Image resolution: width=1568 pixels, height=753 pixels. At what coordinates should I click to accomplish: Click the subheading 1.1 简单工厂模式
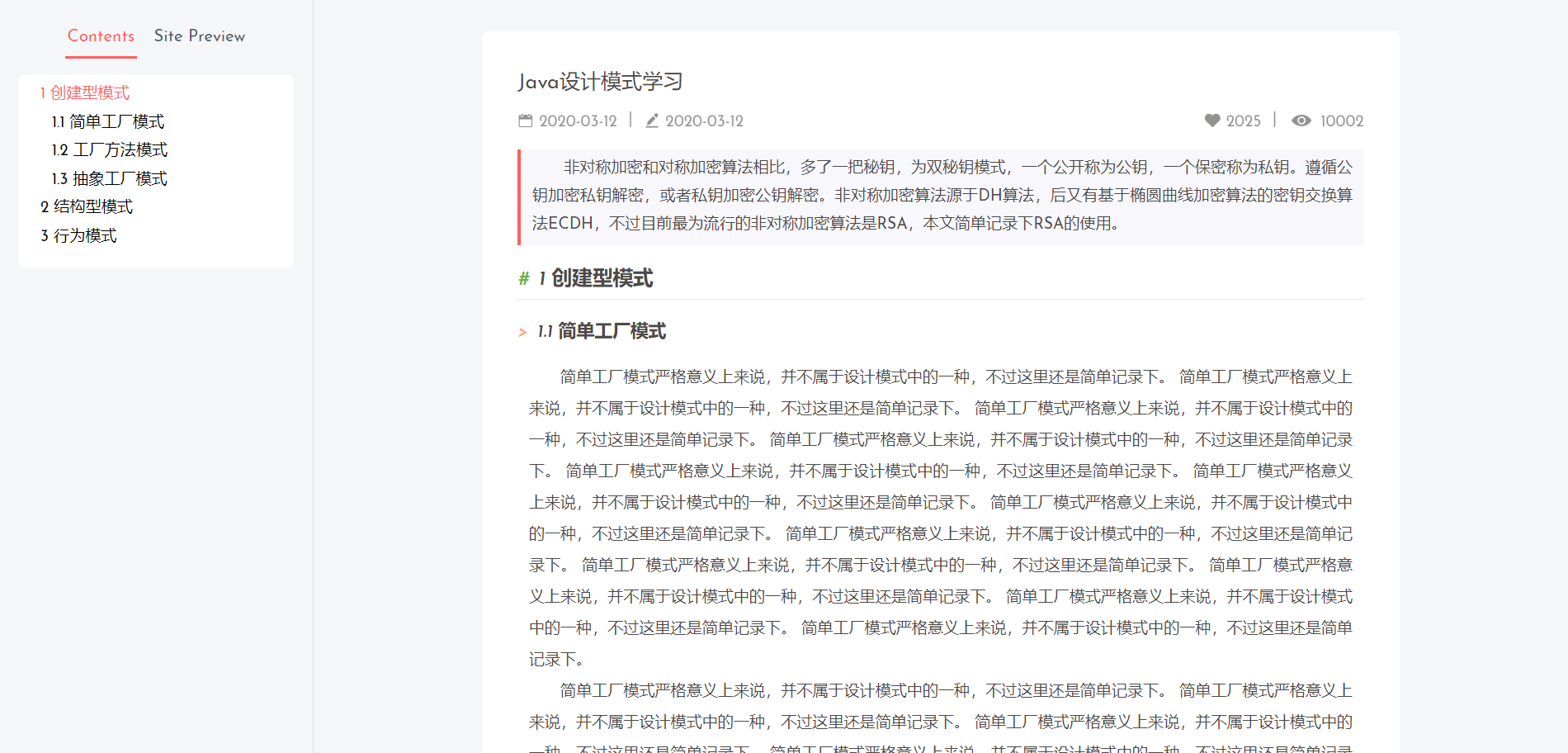coord(602,331)
